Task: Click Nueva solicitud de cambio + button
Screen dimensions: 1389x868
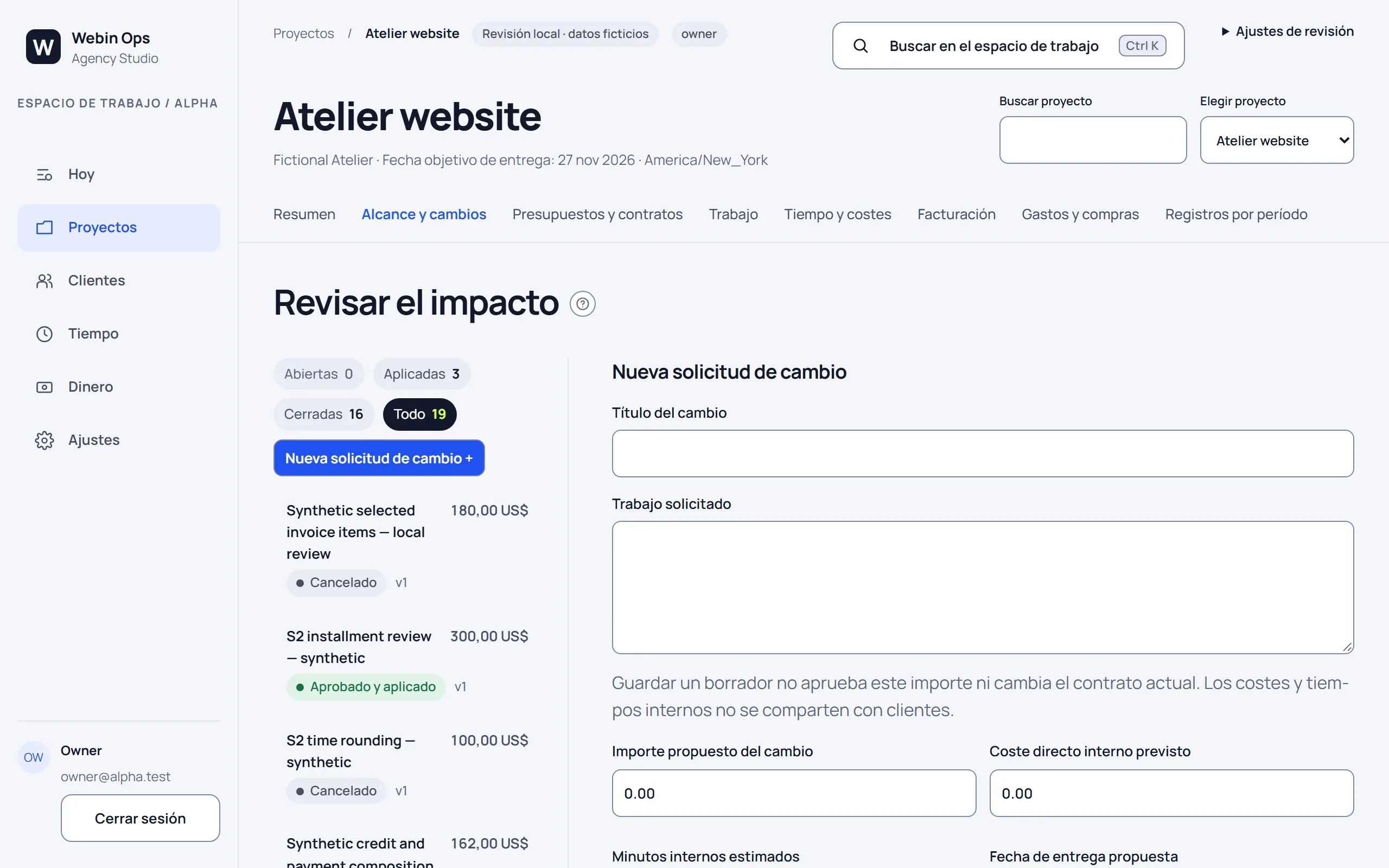Action: coord(379,458)
